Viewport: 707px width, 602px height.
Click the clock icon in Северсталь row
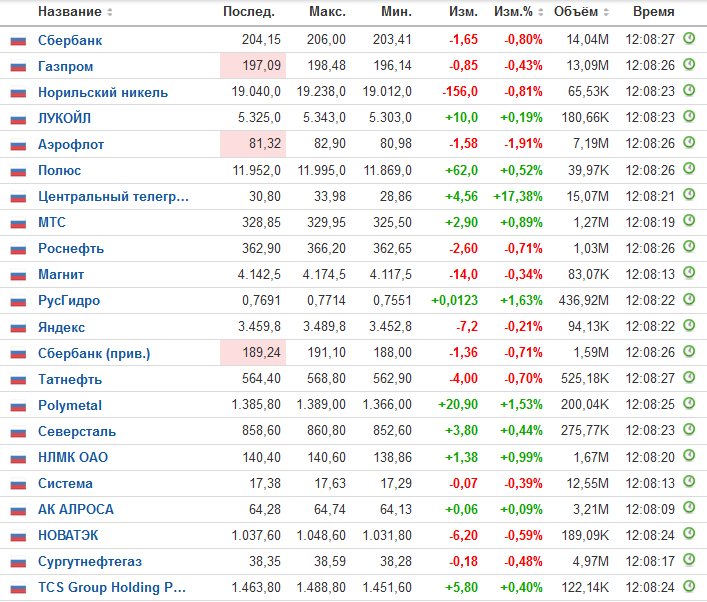coord(689,429)
